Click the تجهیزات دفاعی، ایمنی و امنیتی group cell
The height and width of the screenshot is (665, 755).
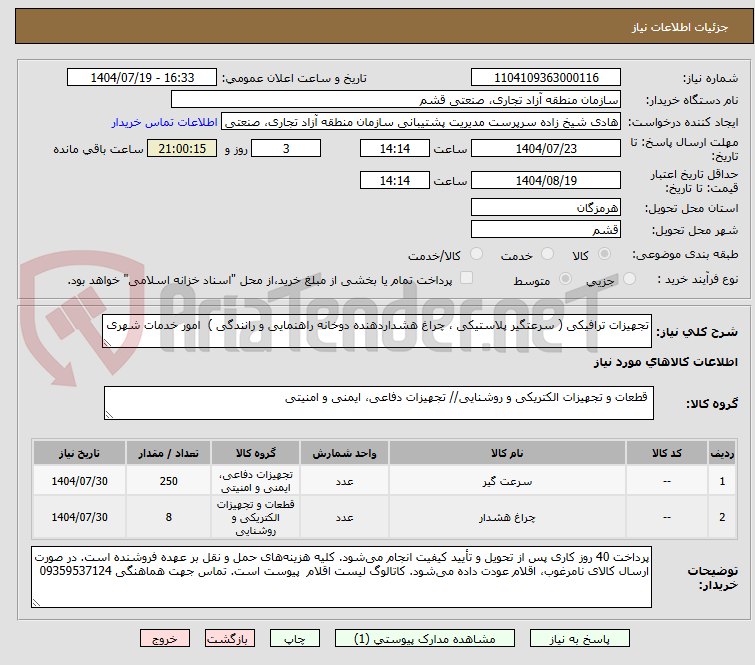click(x=256, y=481)
